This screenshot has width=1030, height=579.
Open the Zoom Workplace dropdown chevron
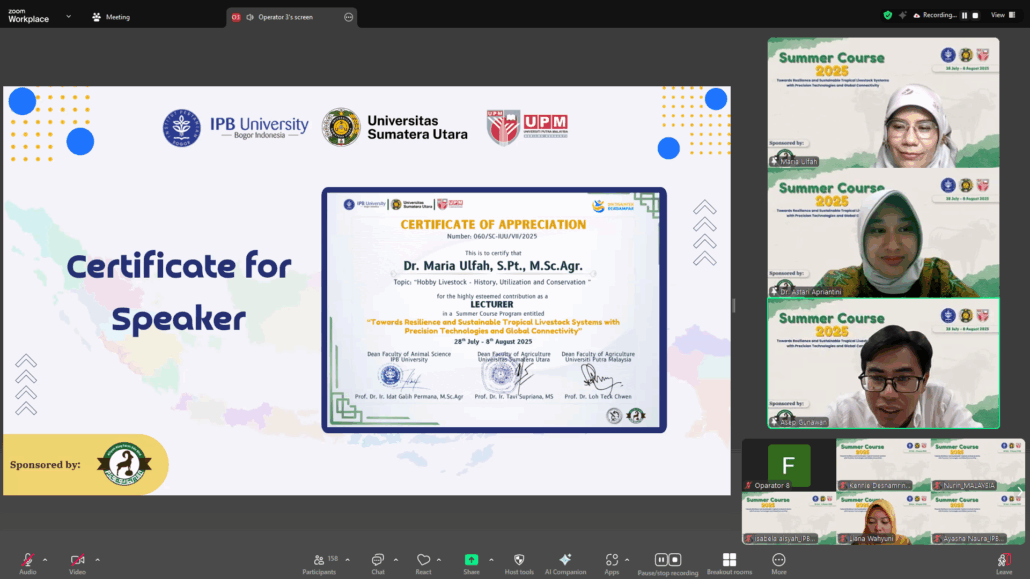coord(68,16)
